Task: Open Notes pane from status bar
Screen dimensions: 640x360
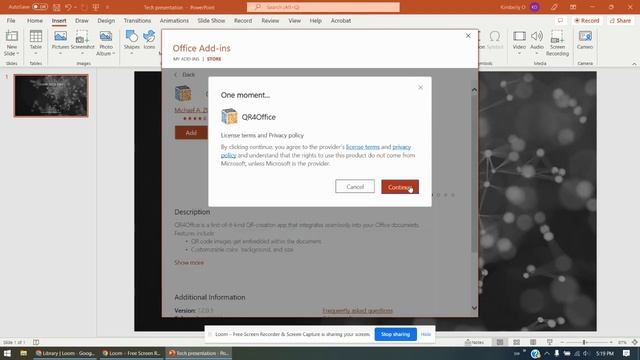Action: (x=474, y=342)
